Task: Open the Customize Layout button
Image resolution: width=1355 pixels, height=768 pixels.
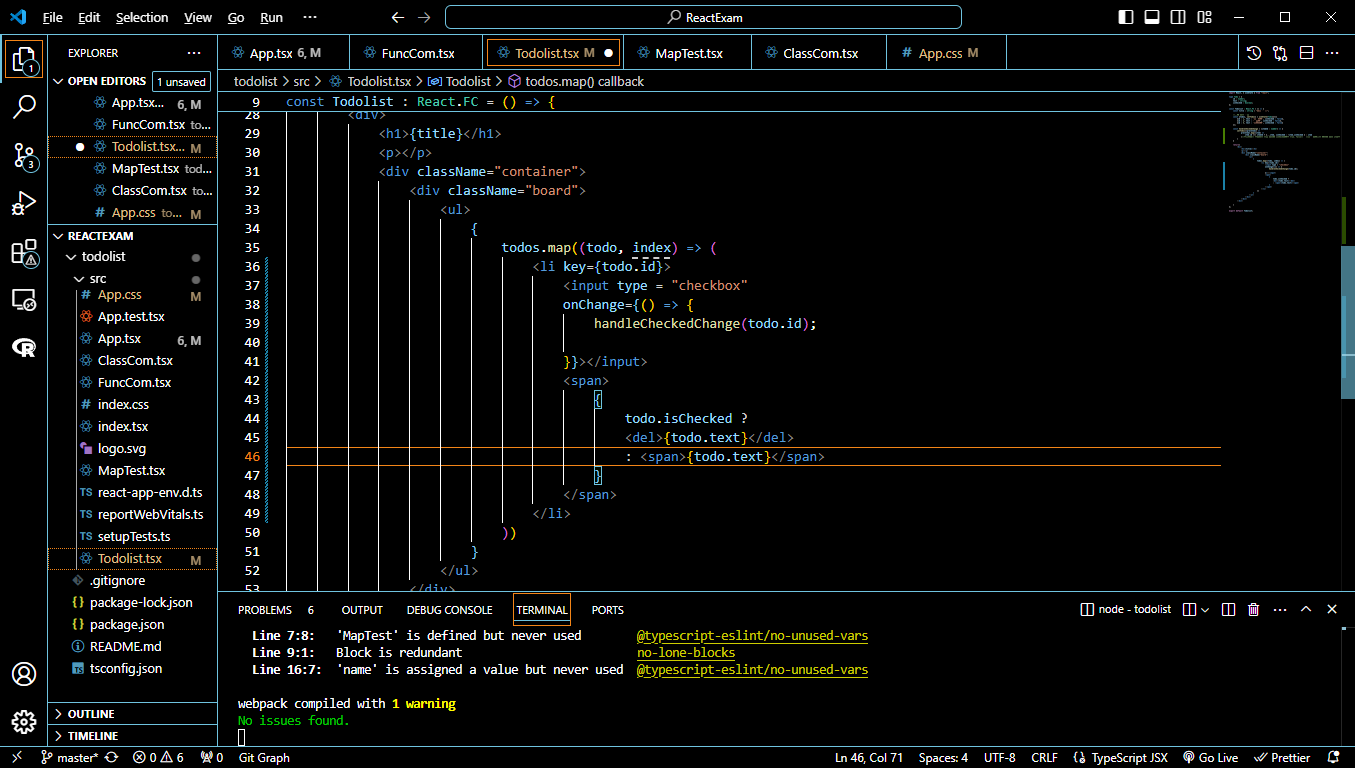Action: point(1204,17)
